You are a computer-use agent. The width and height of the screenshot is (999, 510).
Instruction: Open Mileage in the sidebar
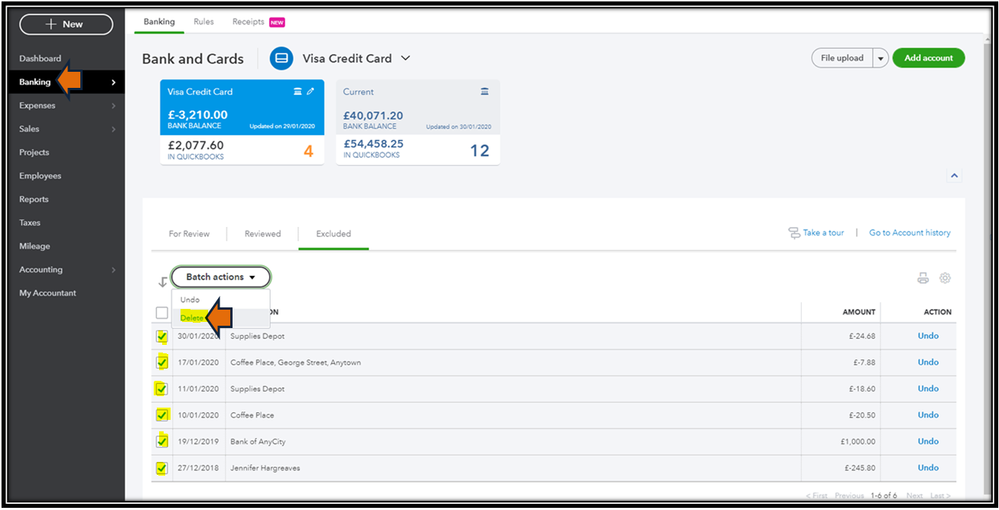pyautogui.click(x=34, y=246)
